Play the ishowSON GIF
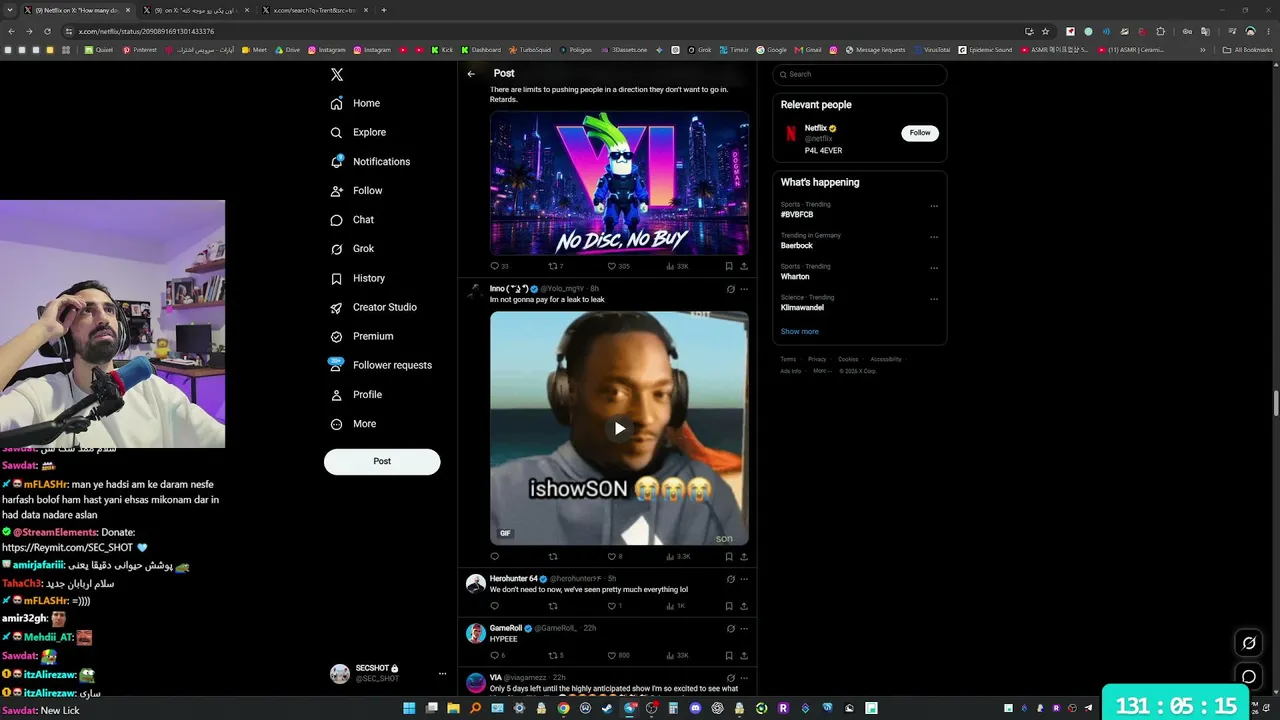Screen dimensions: 1280x720 619,429
